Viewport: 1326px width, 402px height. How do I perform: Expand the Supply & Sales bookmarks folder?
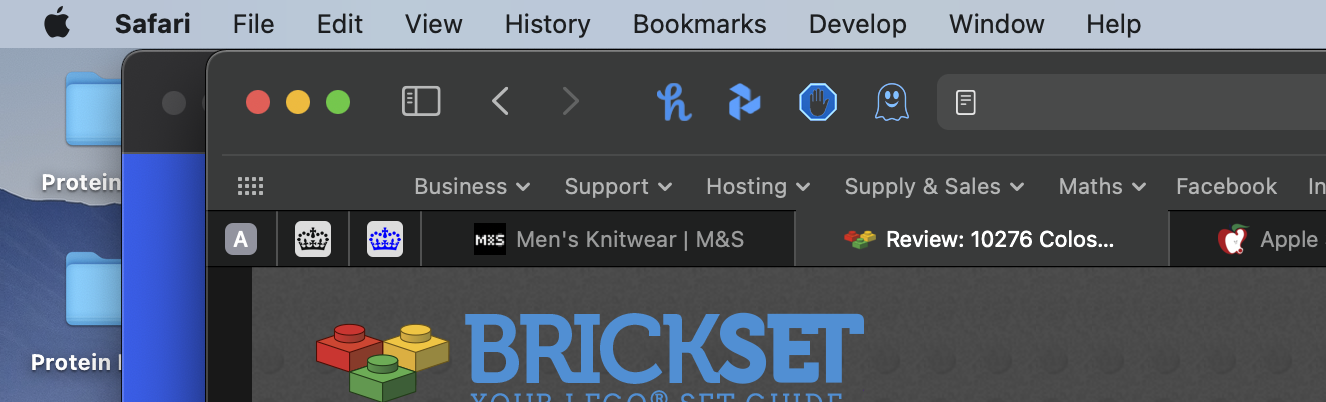coord(934,186)
